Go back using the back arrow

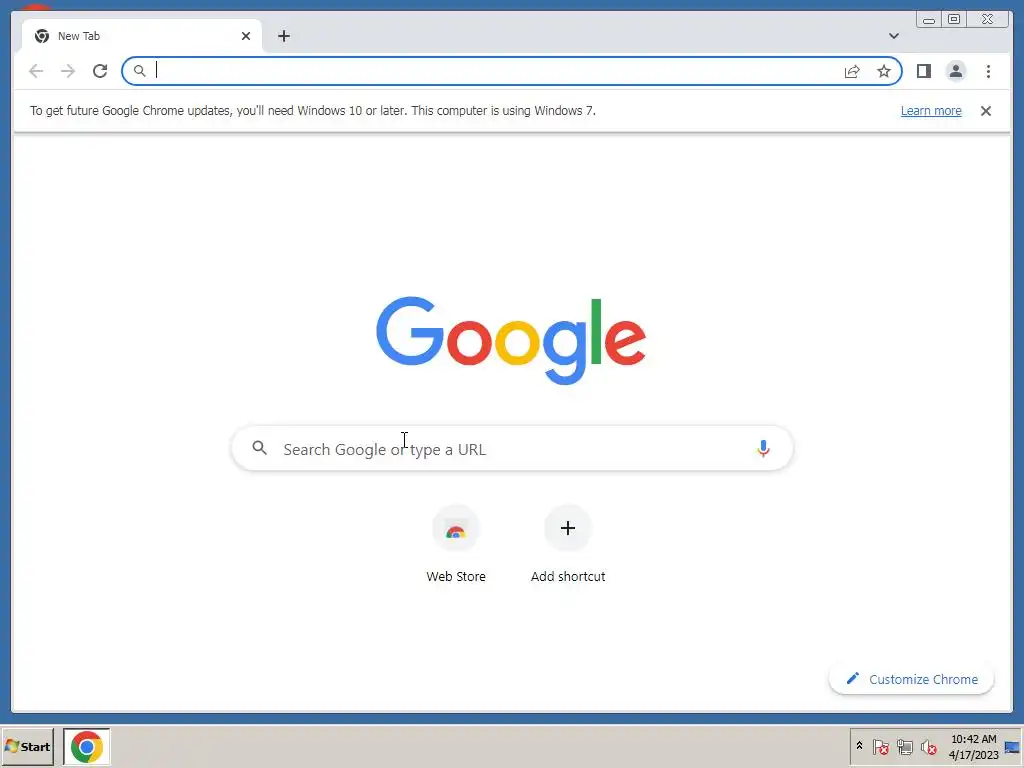pyautogui.click(x=36, y=71)
